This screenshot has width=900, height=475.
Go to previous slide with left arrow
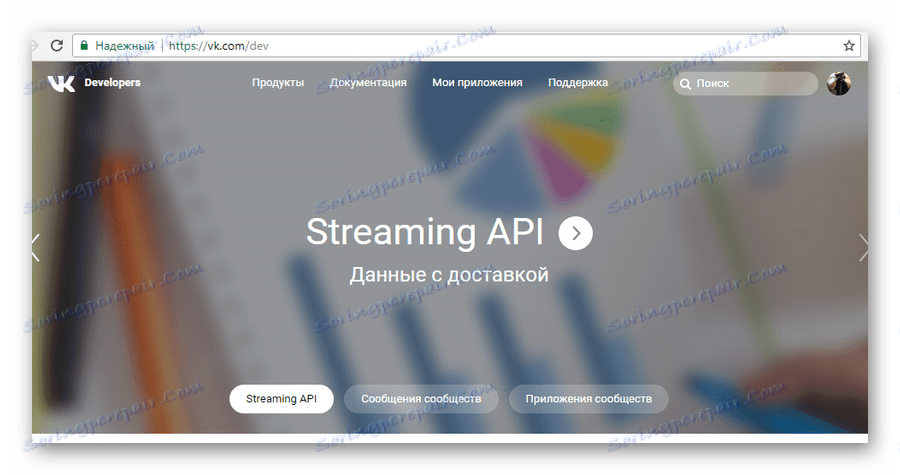pos(36,247)
